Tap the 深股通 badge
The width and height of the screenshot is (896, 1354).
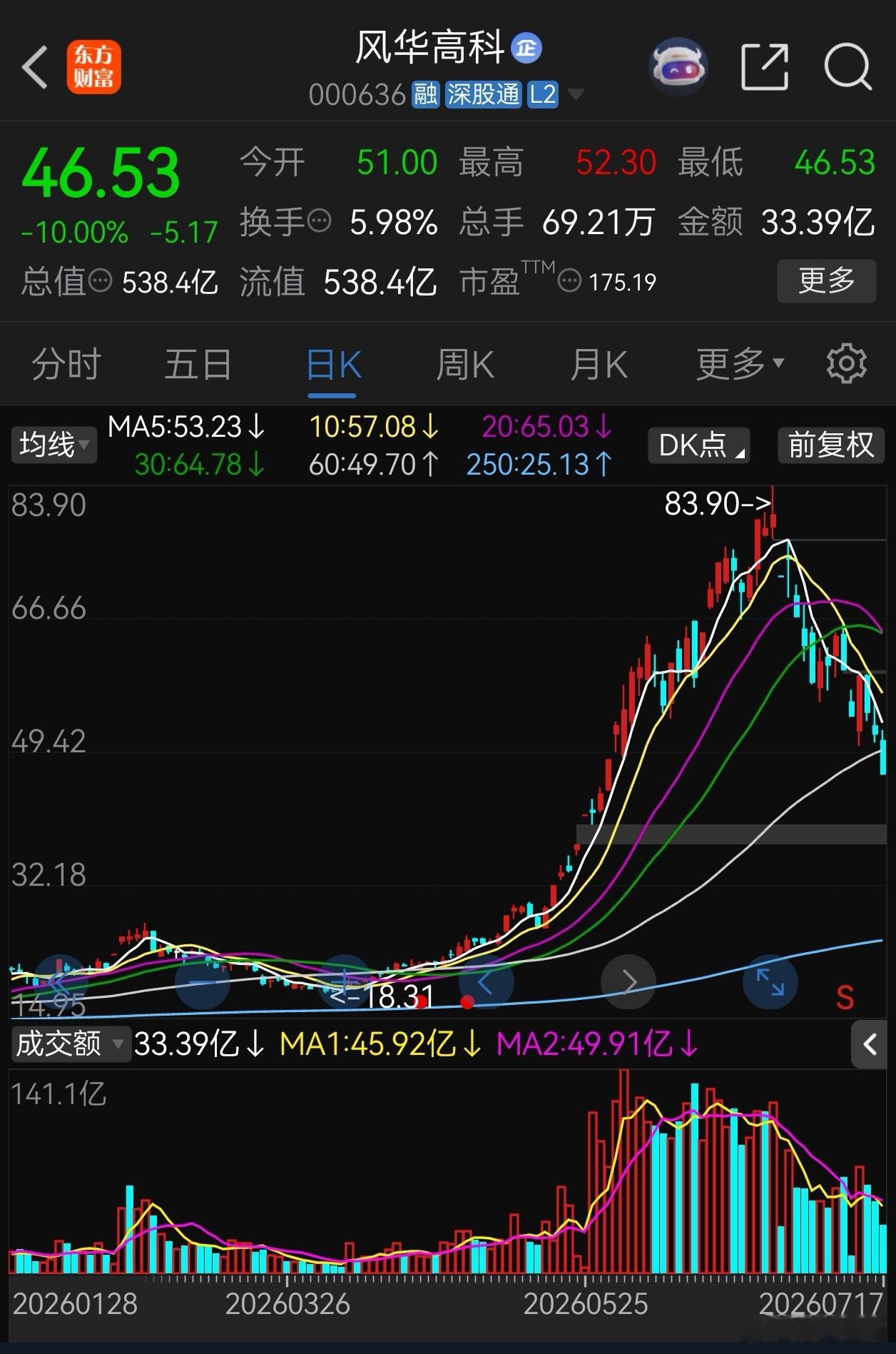pos(484,94)
